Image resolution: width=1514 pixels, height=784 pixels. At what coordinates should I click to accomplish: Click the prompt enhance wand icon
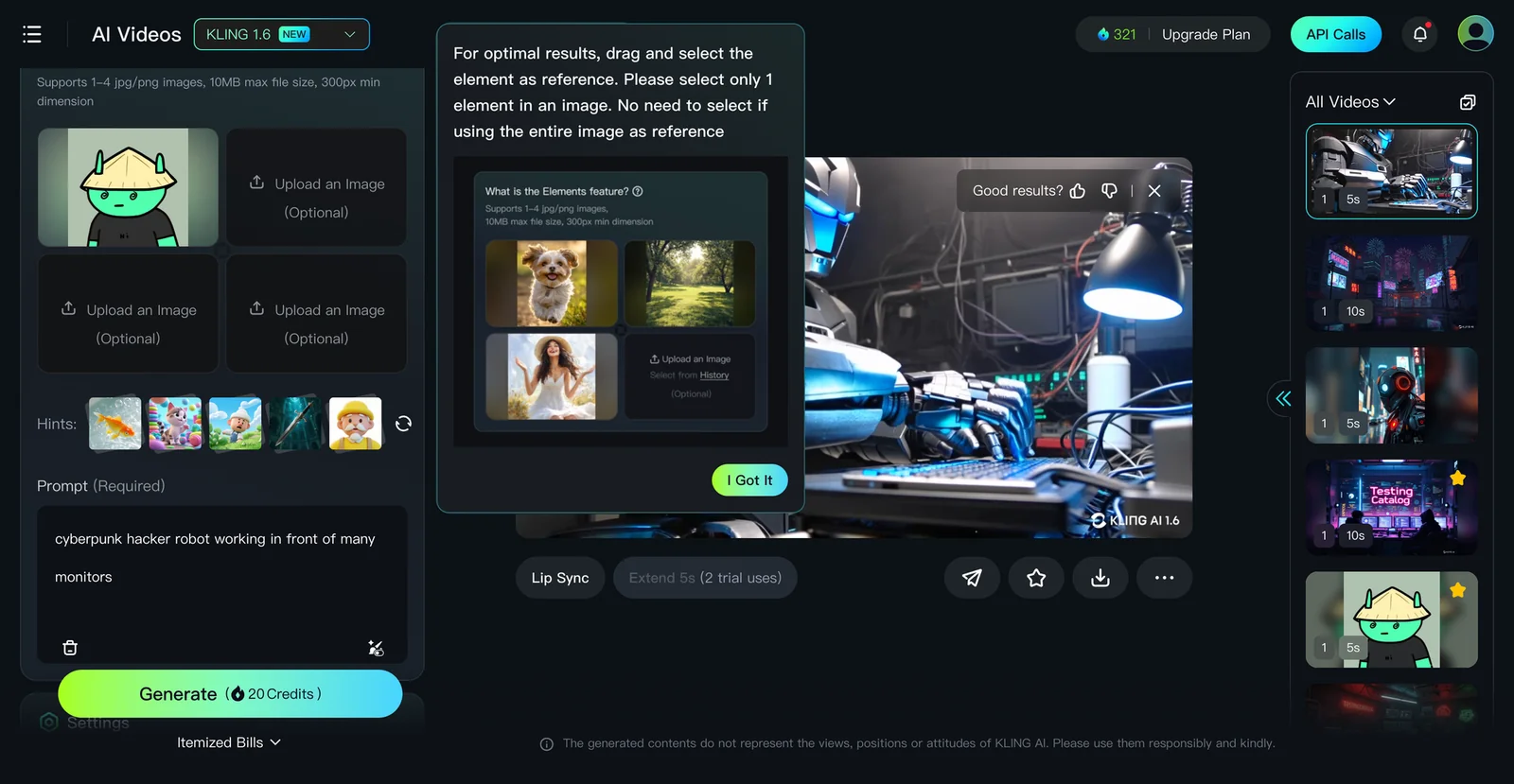(x=376, y=648)
